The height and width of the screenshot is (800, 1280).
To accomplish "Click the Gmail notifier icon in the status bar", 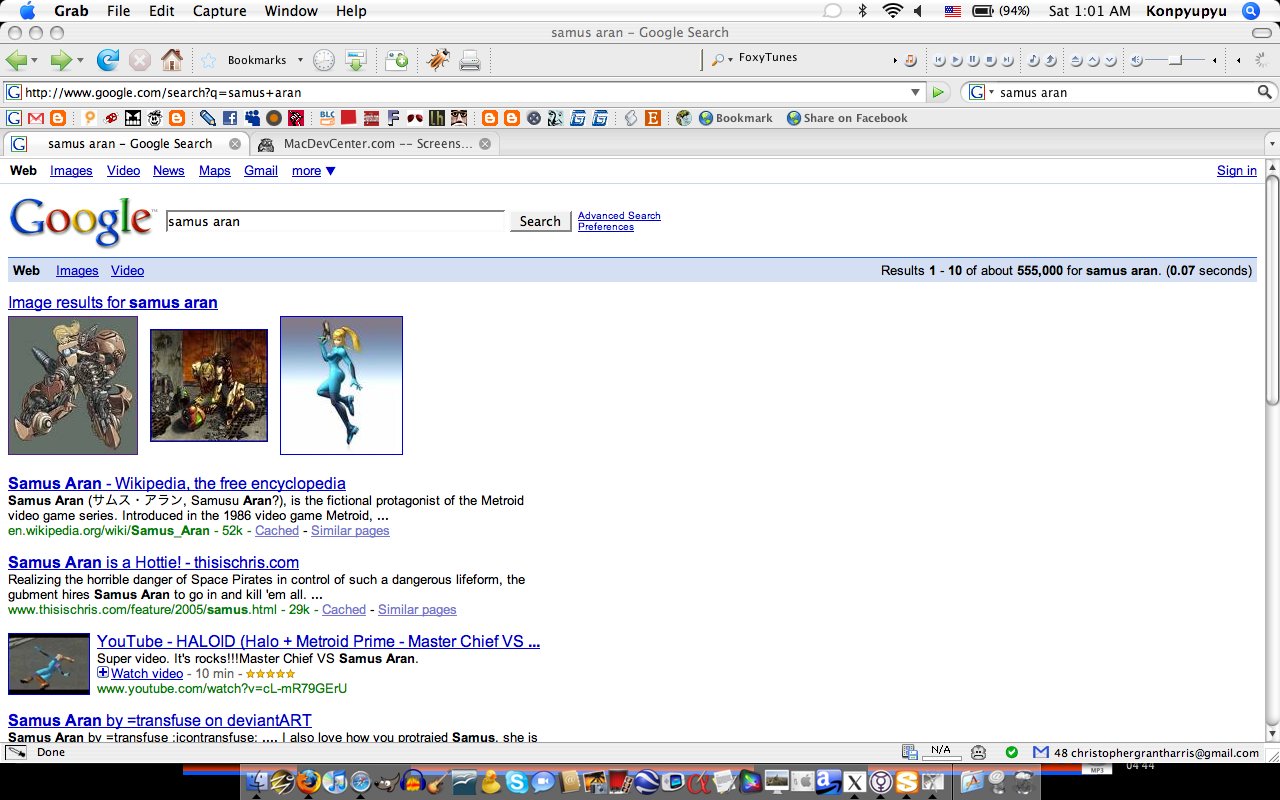I will pos(1040,752).
